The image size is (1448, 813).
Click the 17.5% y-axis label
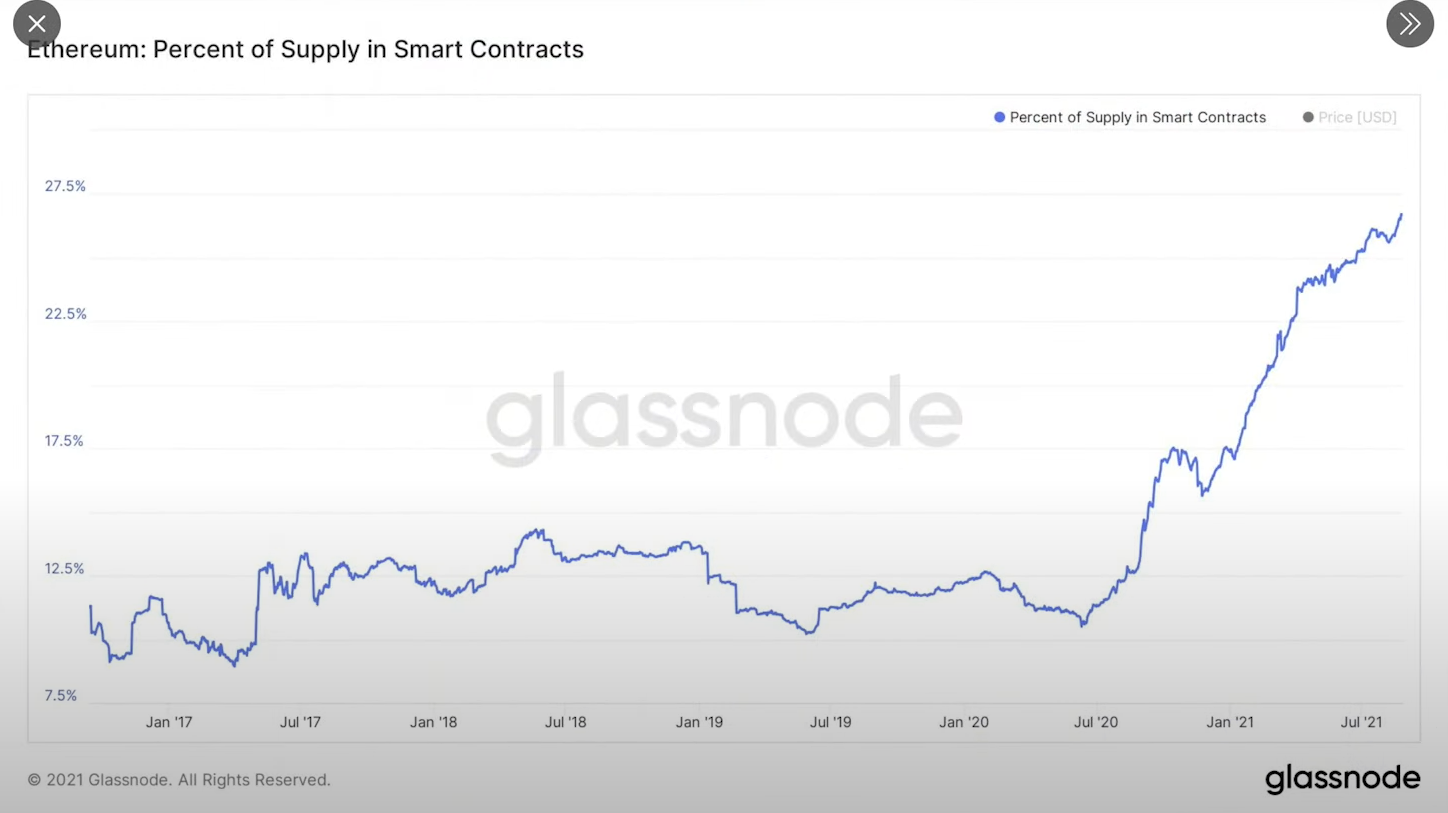65,441
